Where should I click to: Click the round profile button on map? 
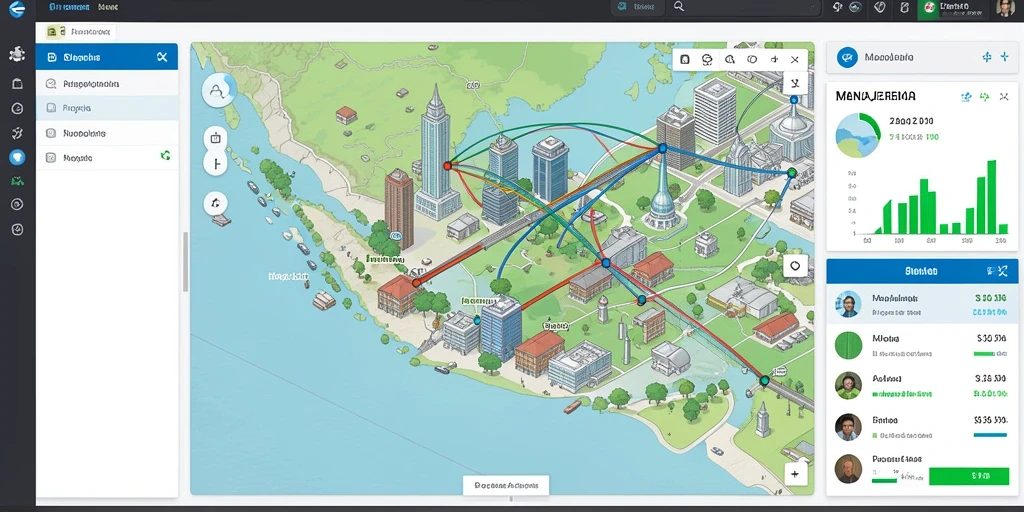click(219, 91)
